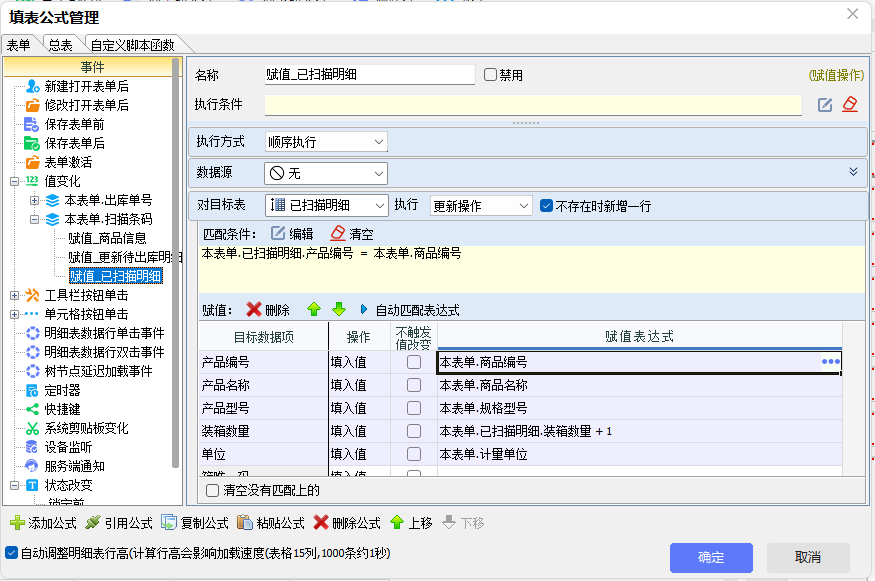
Task: Click 复制公式 button
Action: click(195, 523)
